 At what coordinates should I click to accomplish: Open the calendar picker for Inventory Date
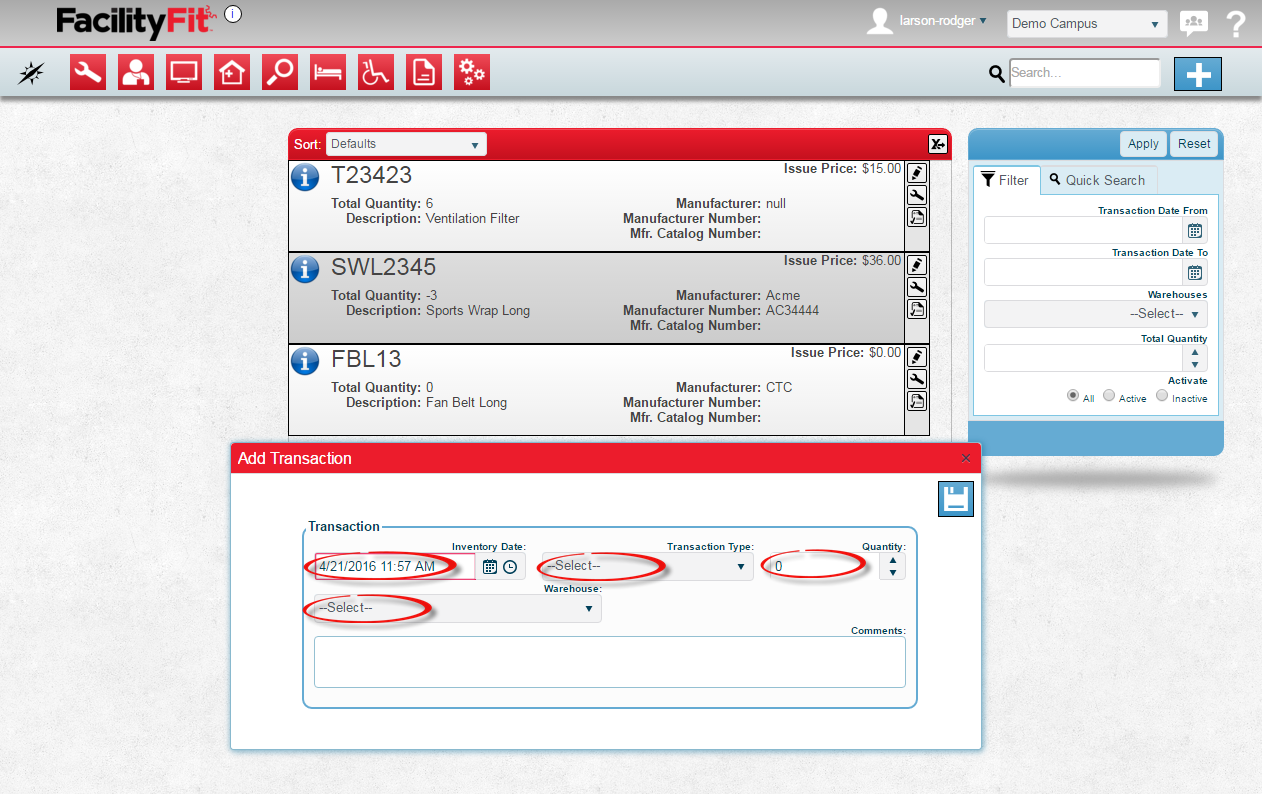pos(490,567)
